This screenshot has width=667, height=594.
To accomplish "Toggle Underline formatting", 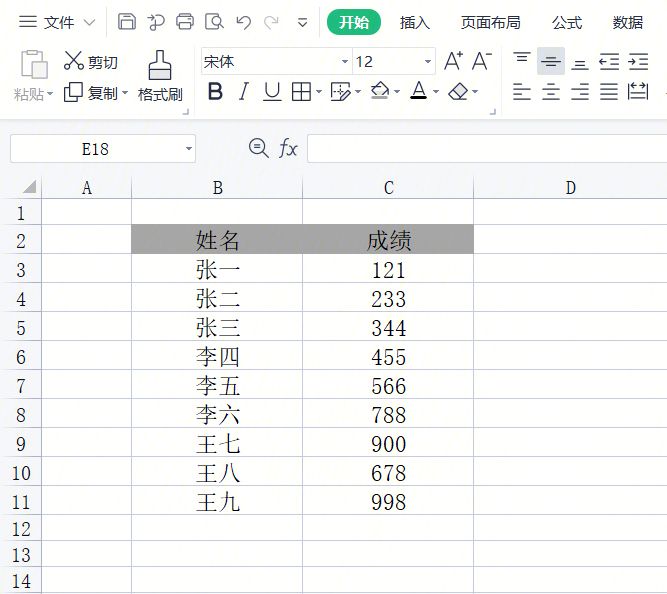I will tap(272, 91).
